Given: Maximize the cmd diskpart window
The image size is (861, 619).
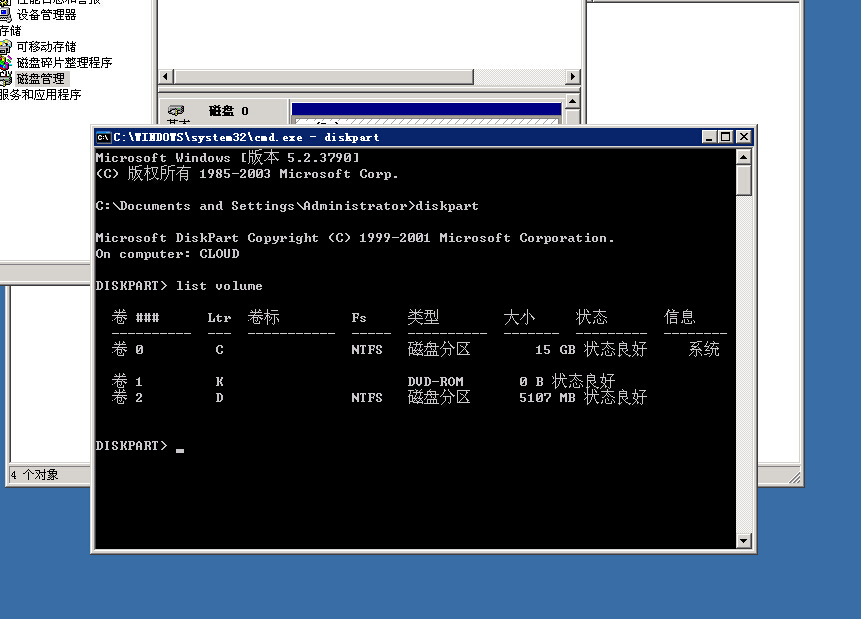Looking at the screenshot, I should (x=726, y=137).
